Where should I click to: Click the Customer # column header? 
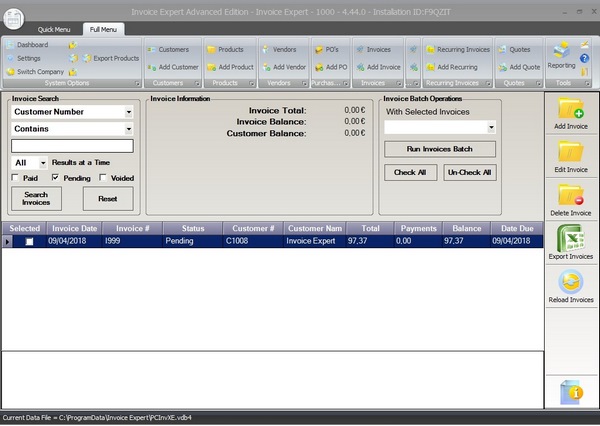[x=253, y=229]
